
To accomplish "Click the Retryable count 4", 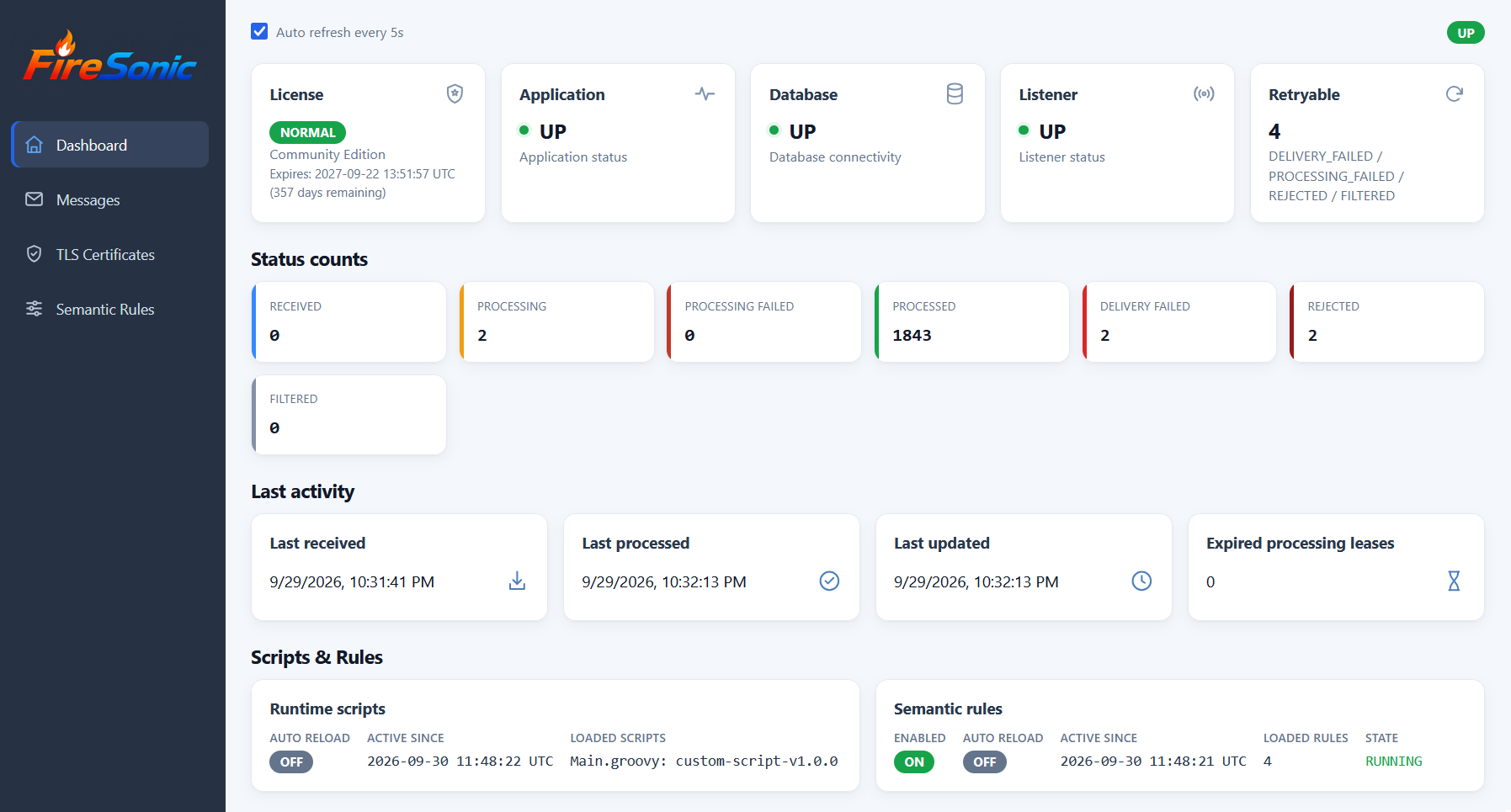I will (x=1274, y=131).
